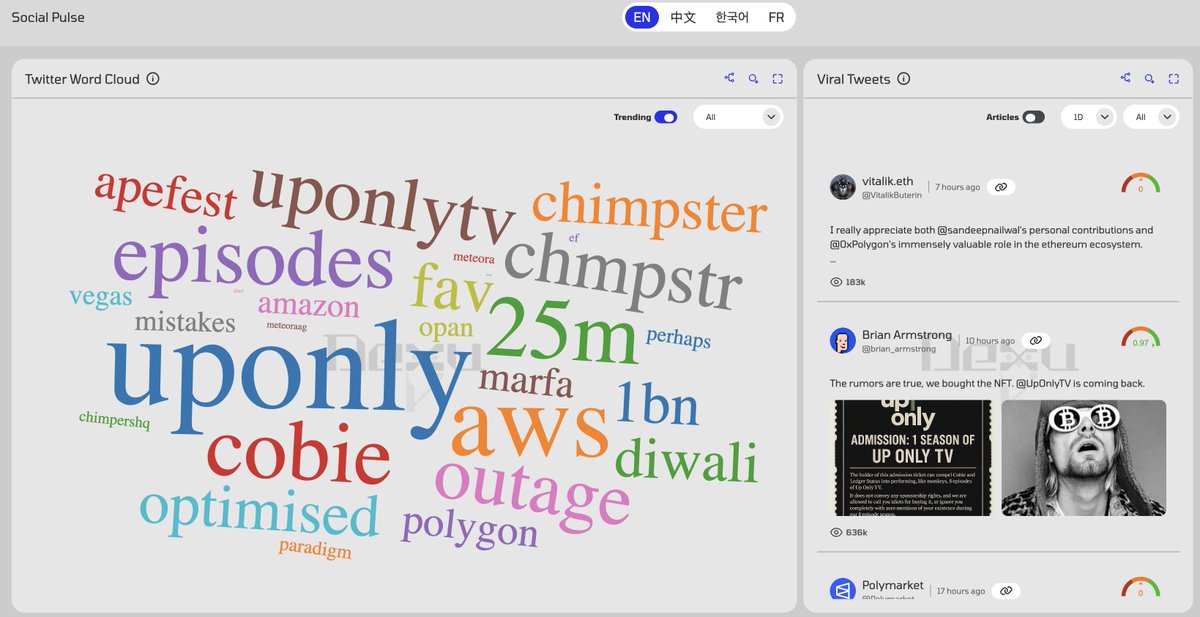Select EN language tab
1200x617 pixels.
pos(642,17)
